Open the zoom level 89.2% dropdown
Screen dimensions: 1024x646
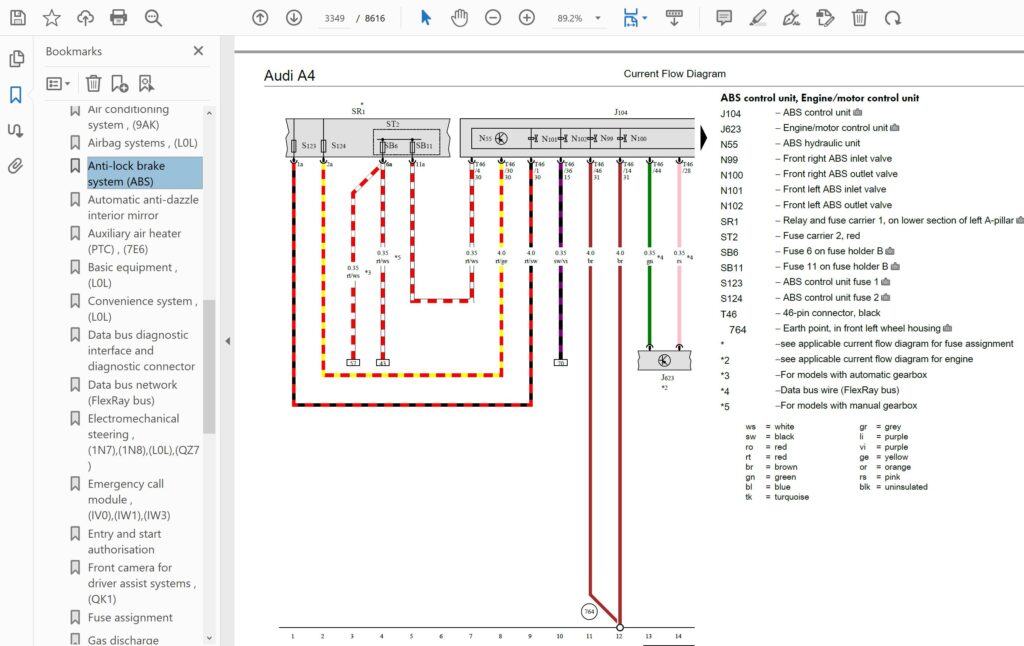(598, 18)
